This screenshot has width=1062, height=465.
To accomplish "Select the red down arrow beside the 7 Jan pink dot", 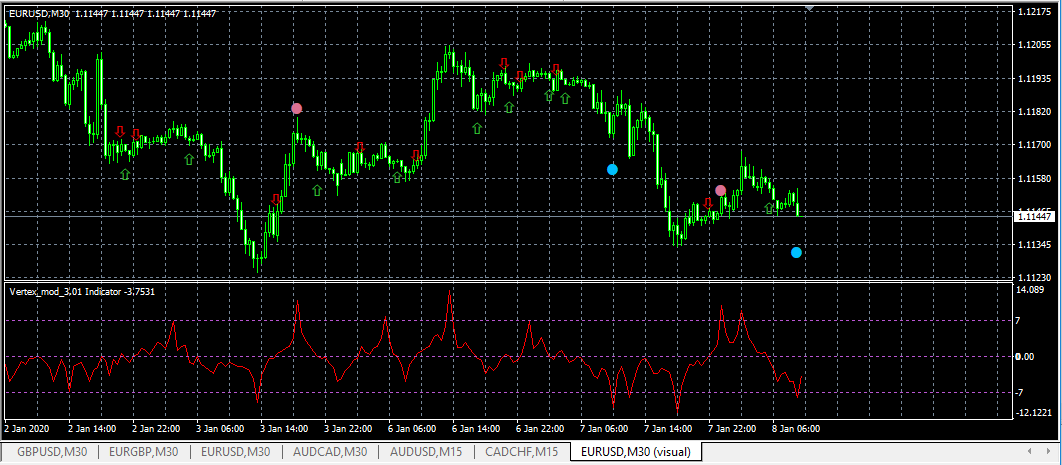I will coord(708,202).
